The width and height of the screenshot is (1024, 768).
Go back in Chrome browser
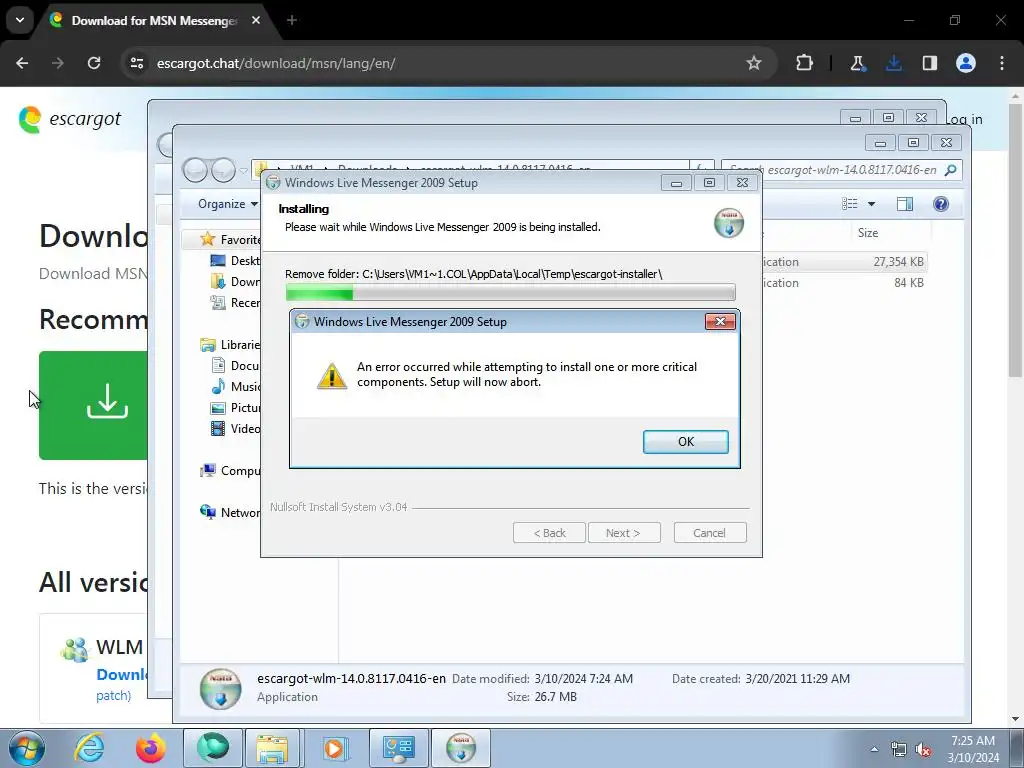[22, 63]
